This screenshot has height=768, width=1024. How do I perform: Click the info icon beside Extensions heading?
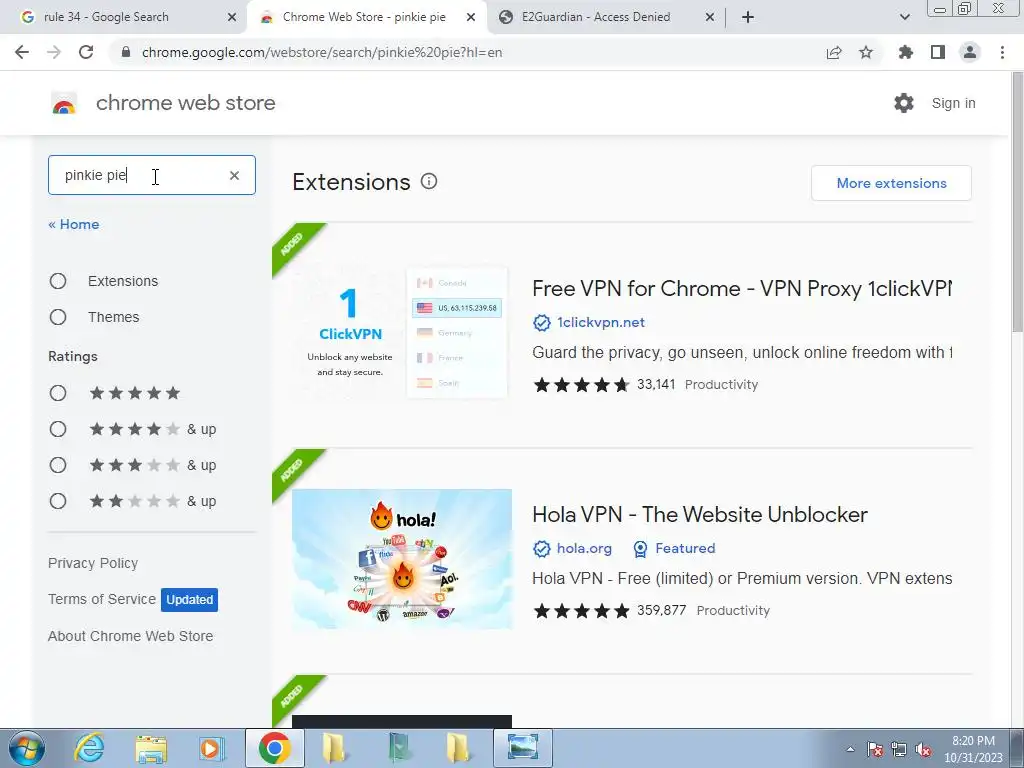click(x=428, y=182)
